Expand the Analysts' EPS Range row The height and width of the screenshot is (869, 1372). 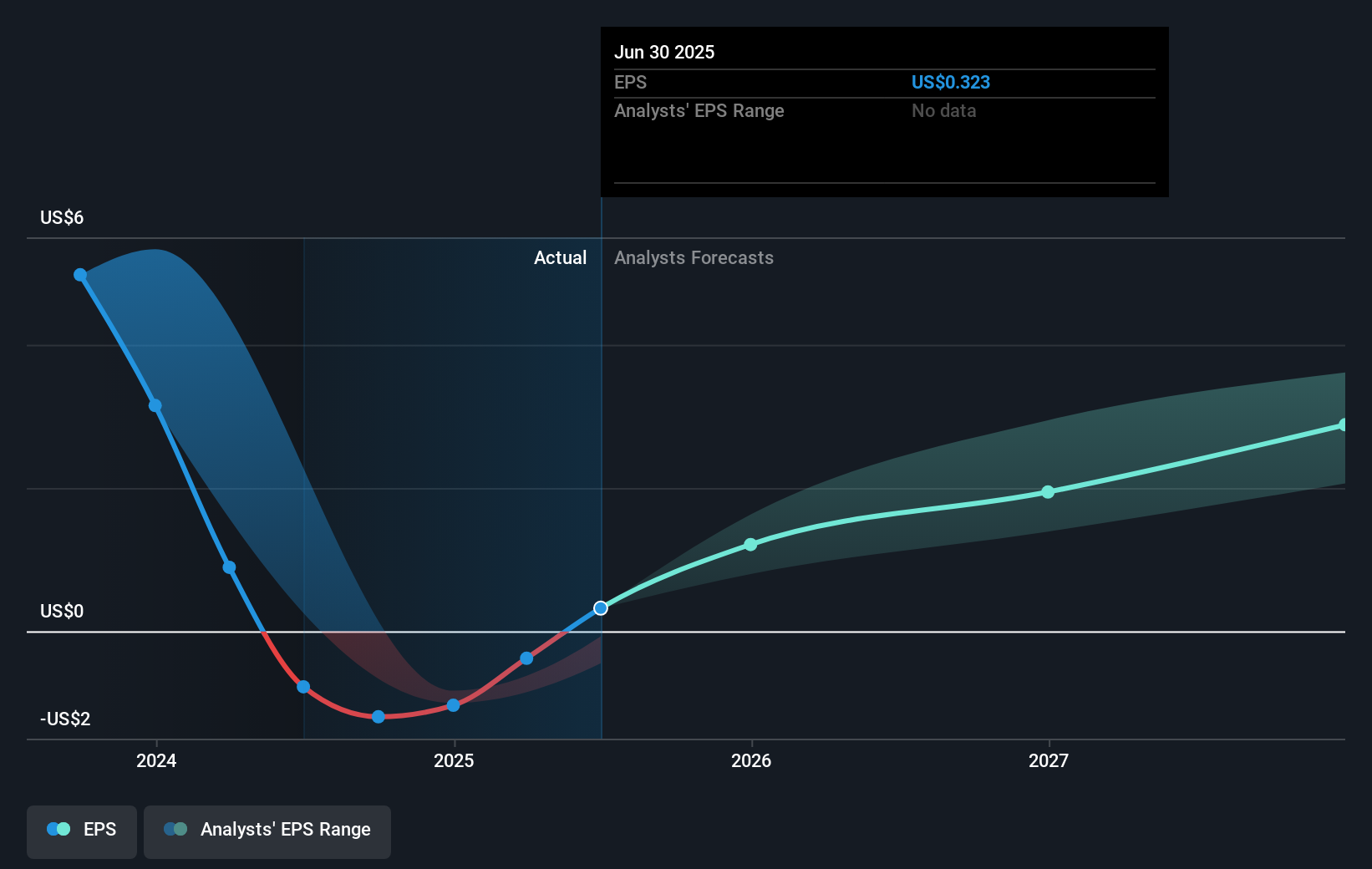(x=699, y=110)
